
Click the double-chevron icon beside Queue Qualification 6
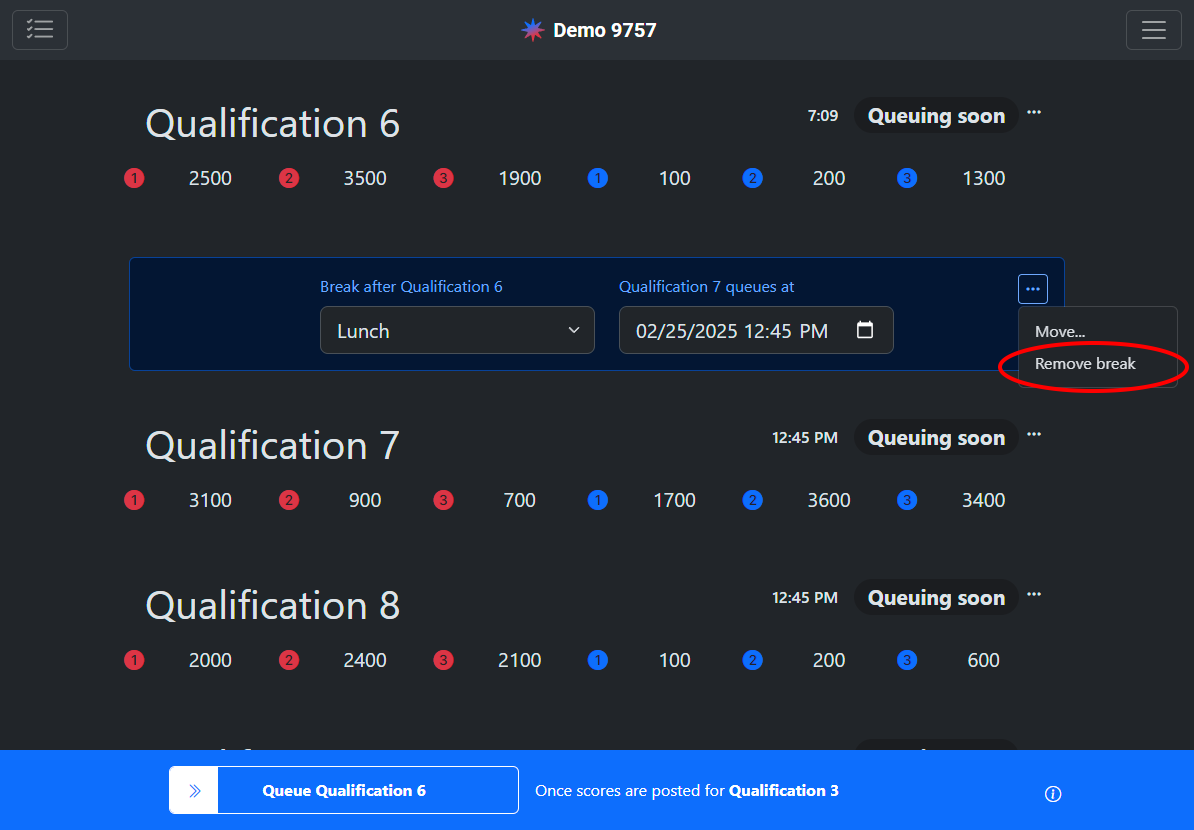click(x=195, y=791)
